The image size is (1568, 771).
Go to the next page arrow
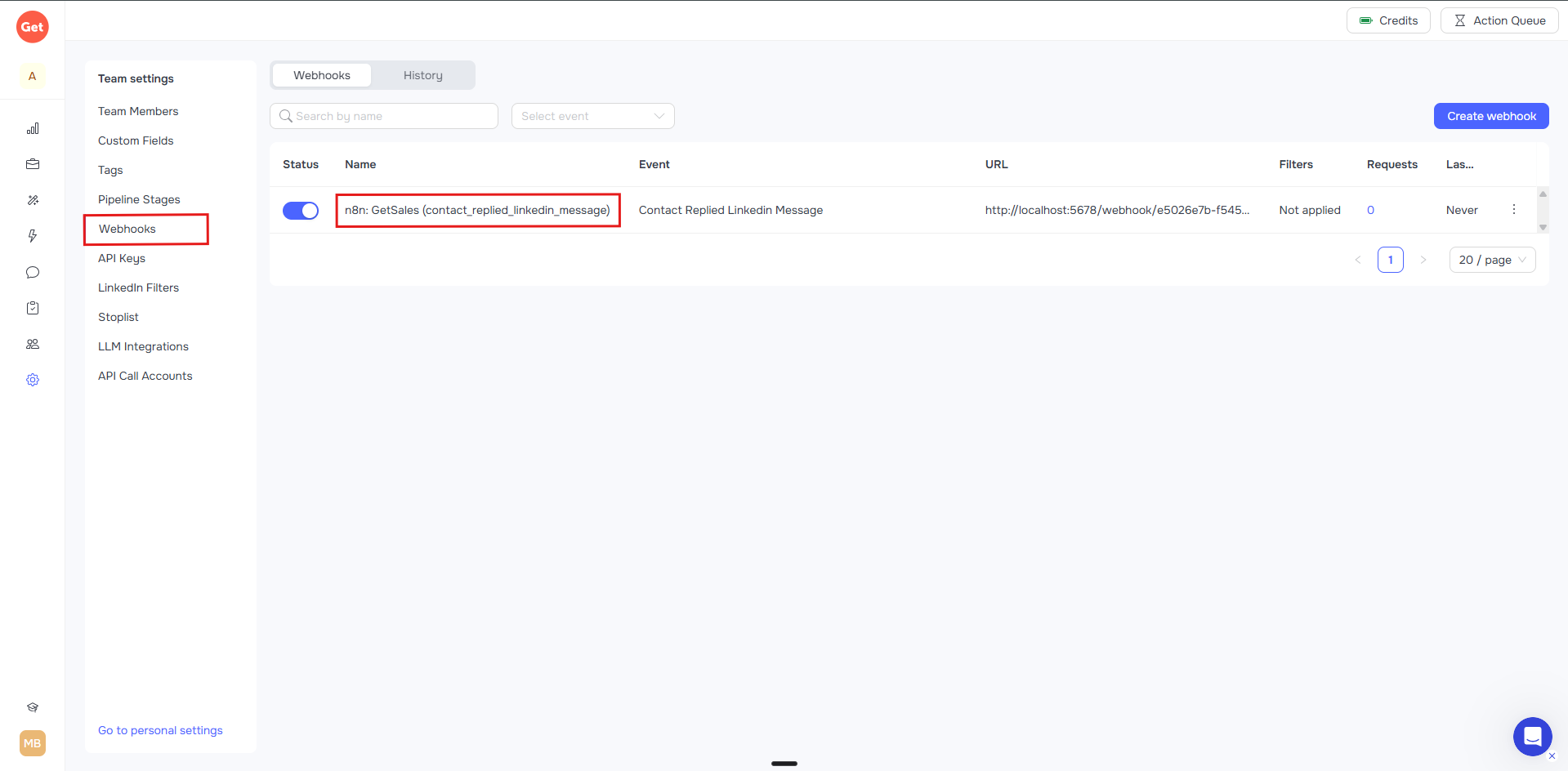pos(1423,260)
